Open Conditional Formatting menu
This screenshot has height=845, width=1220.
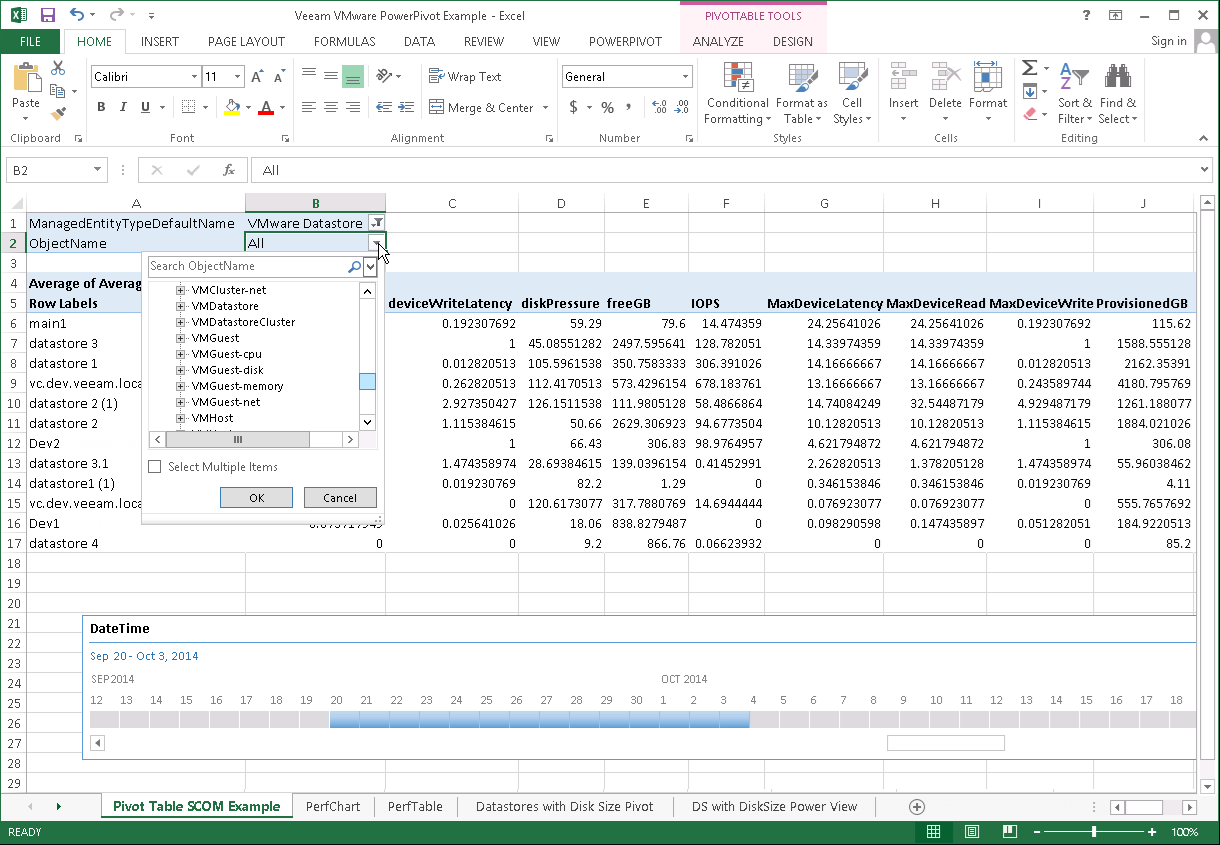click(x=737, y=93)
